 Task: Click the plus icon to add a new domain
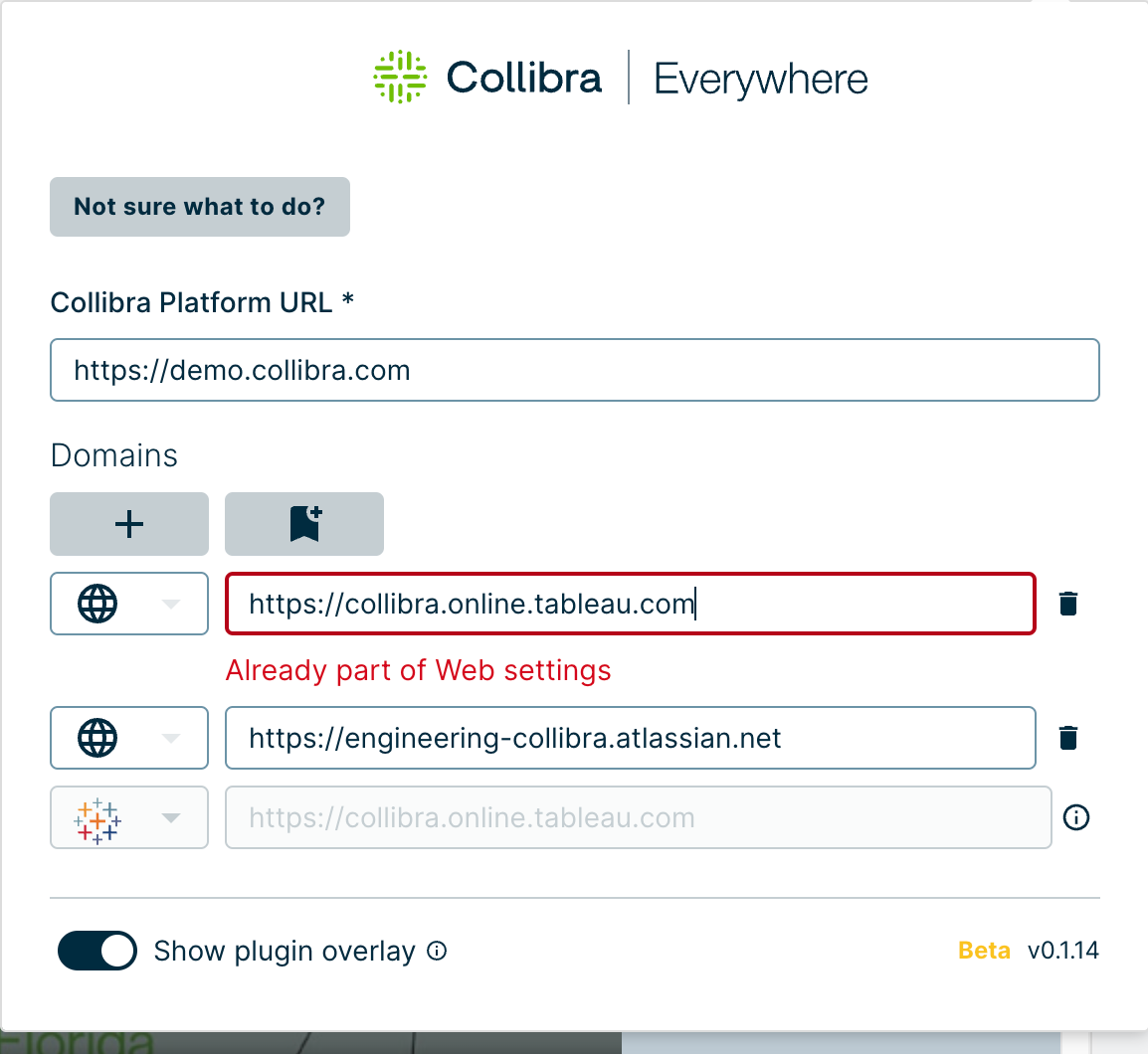(x=128, y=524)
